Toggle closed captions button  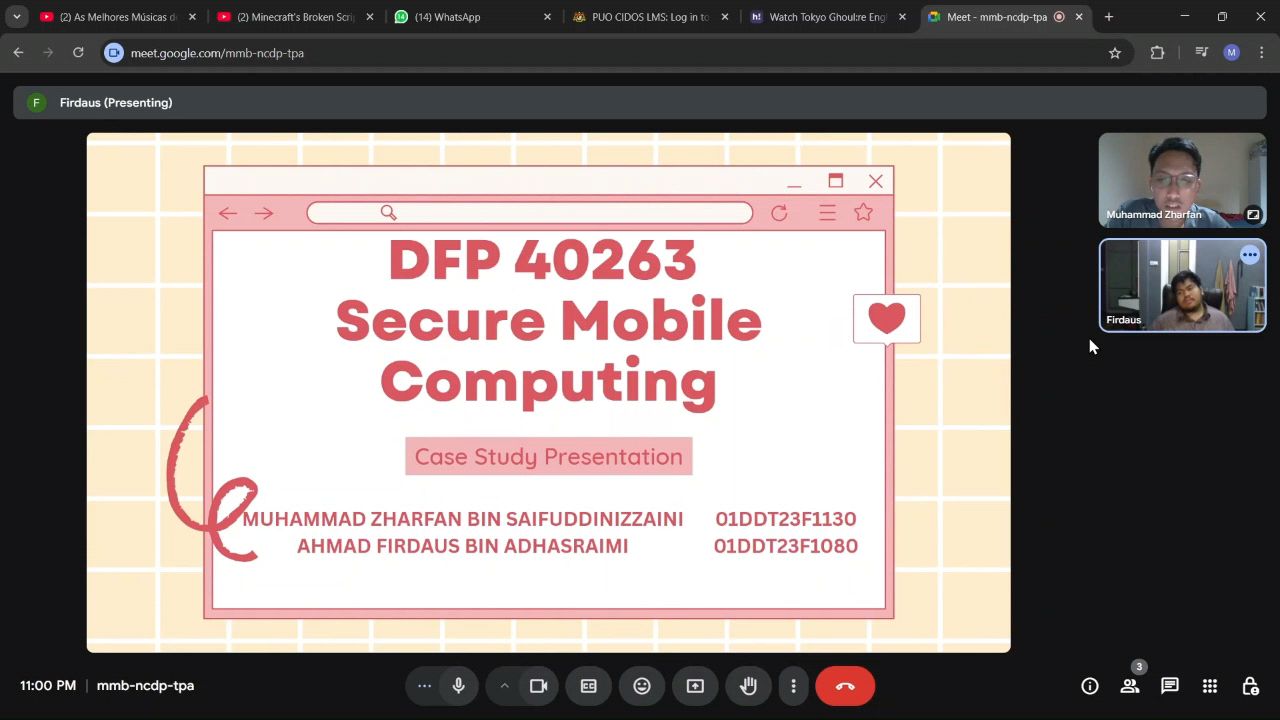(589, 686)
